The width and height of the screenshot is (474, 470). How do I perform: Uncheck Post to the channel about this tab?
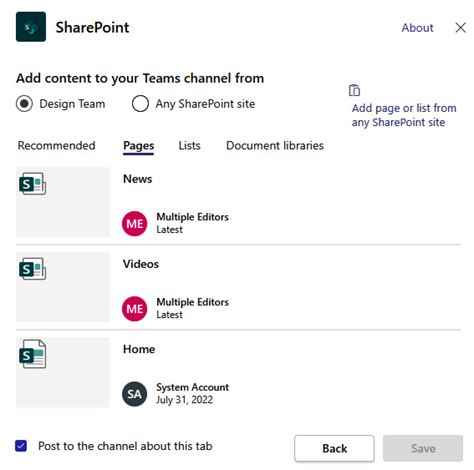point(21,446)
